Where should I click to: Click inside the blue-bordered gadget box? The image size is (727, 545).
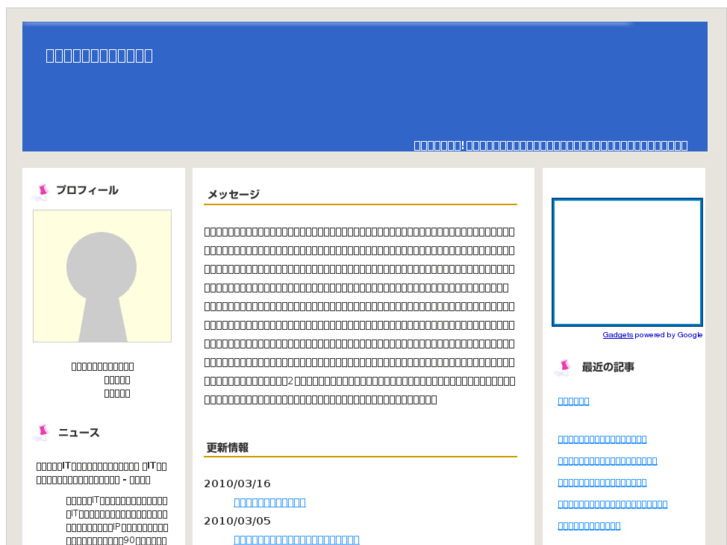[x=627, y=262]
